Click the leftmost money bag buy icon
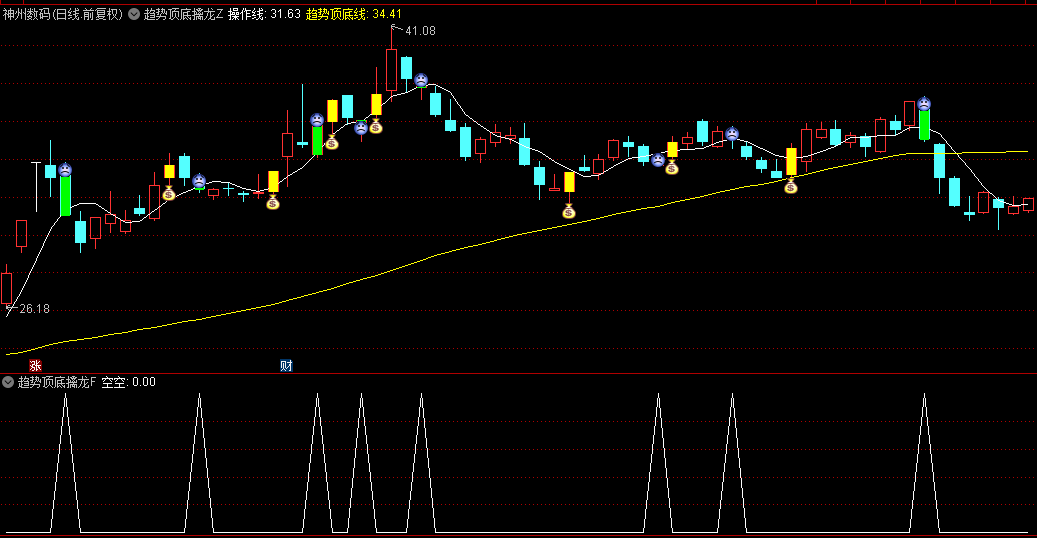Viewport: 1037px width, 538px height. [169, 193]
